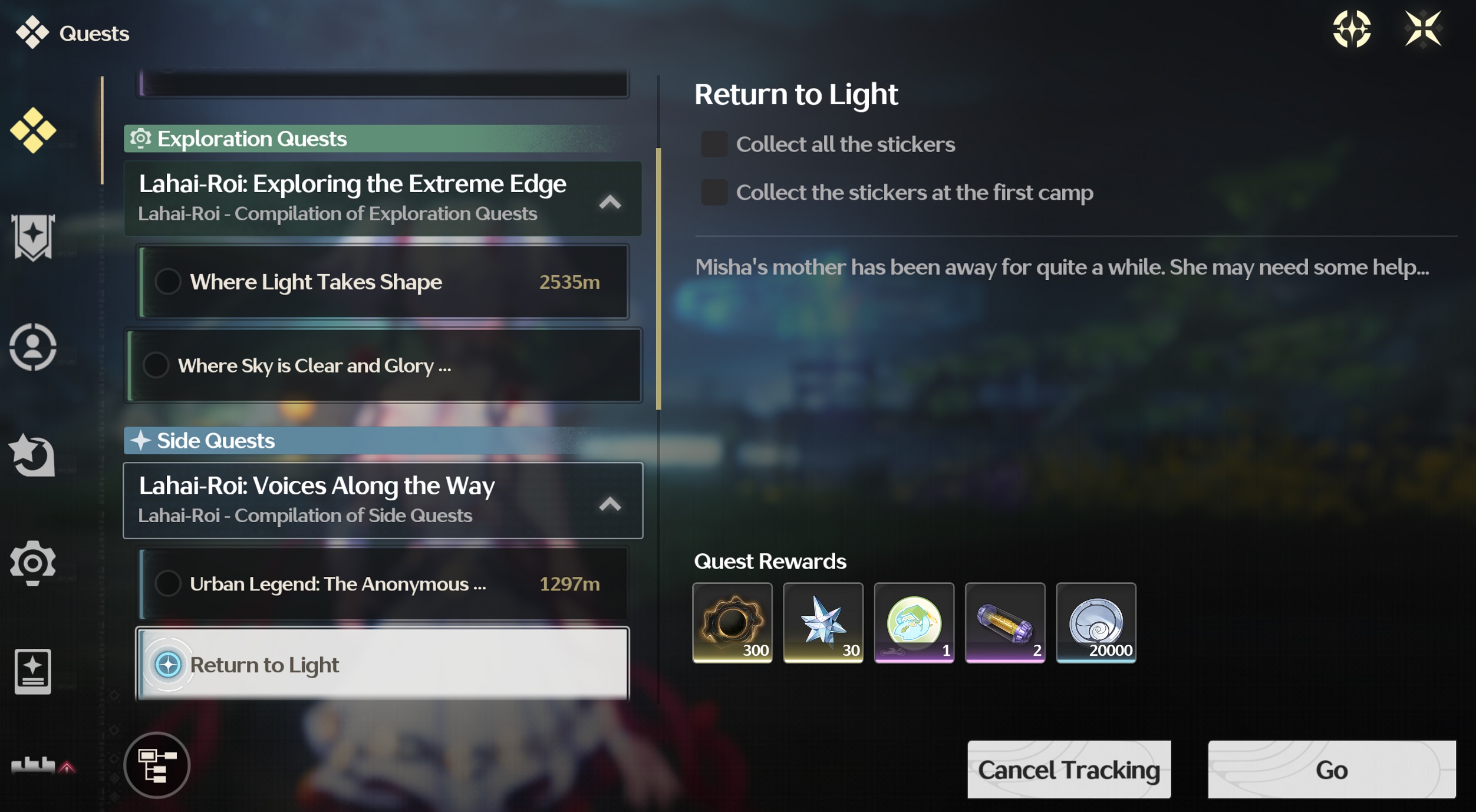
Task: Toggle tracking circle for Urban Legend quest
Action: [168, 583]
